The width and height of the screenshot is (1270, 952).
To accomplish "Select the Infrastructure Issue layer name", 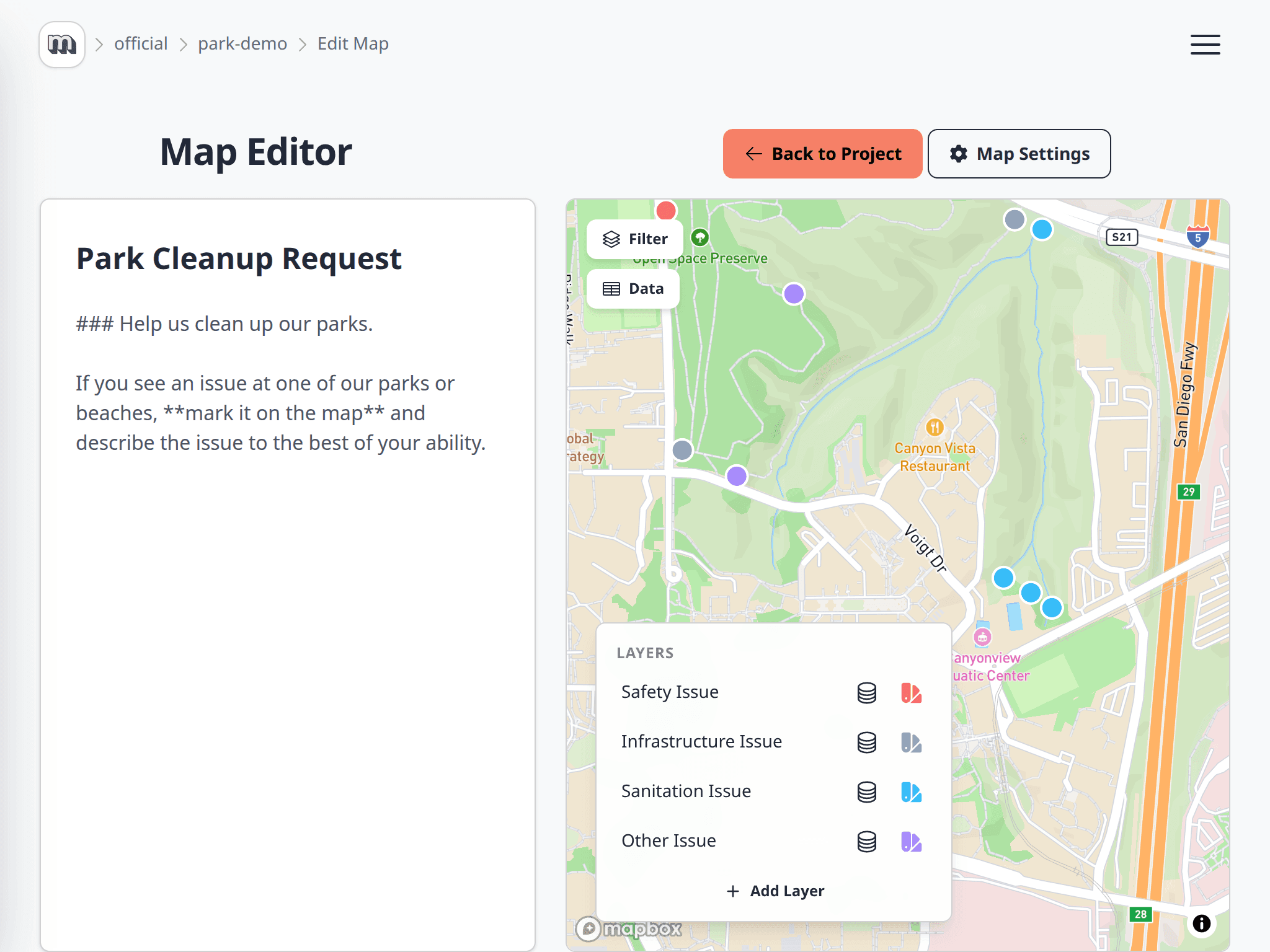I will point(701,741).
